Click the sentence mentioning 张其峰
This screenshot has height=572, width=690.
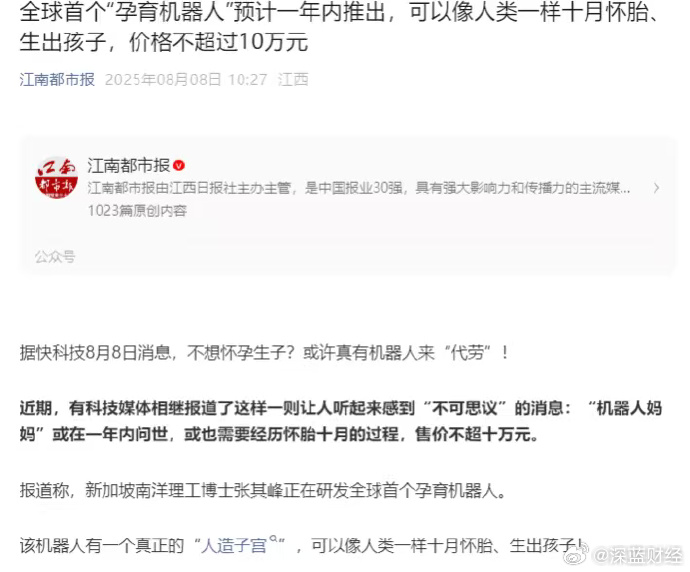pyautogui.click(x=262, y=490)
